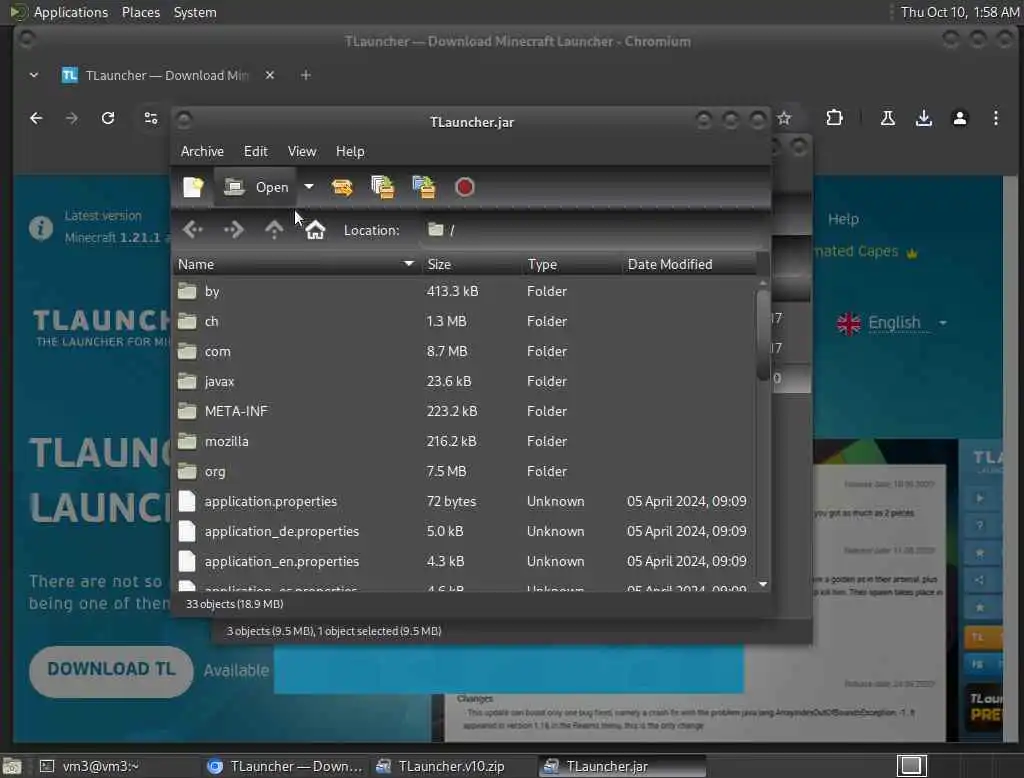Open the Applications menu in top panel
The image size is (1024, 778).
click(60, 12)
